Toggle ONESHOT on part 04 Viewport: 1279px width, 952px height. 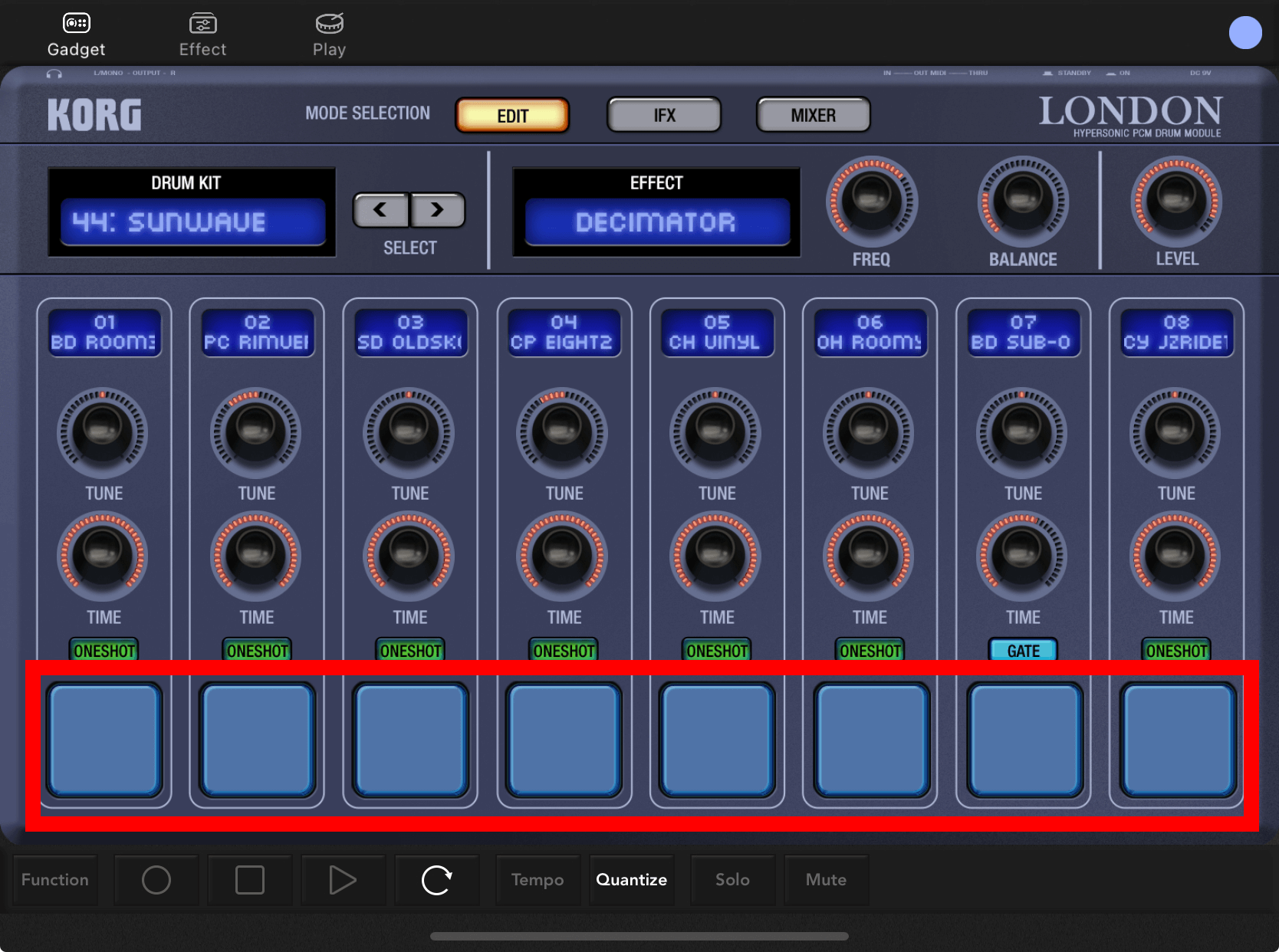564,650
